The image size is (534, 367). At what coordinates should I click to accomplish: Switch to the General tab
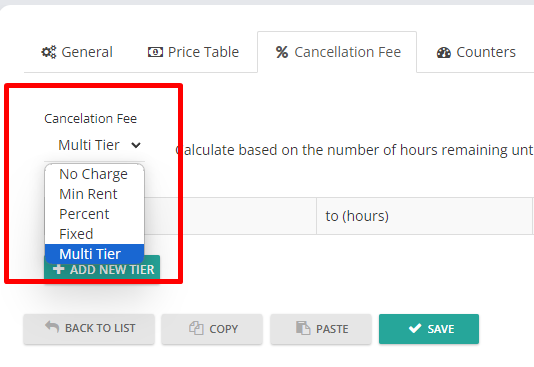pyautogui.click(x=77, y=52)
